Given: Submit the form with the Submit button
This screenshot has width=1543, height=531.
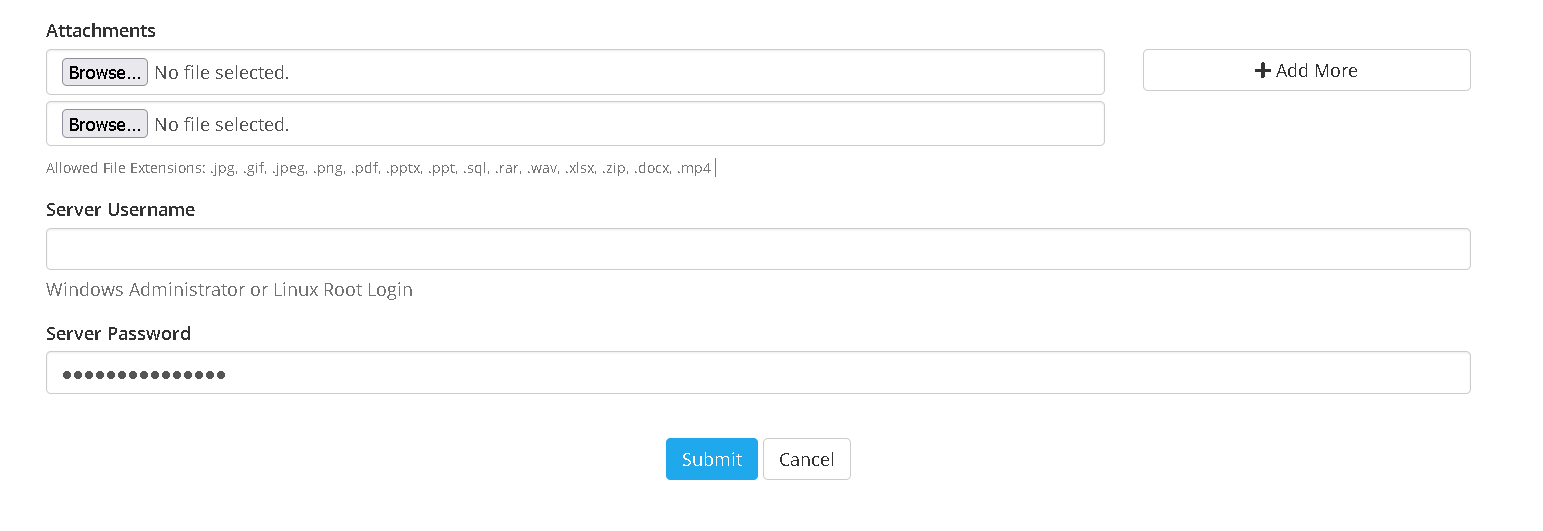Looking at the screenshot, I should point(711,459).
